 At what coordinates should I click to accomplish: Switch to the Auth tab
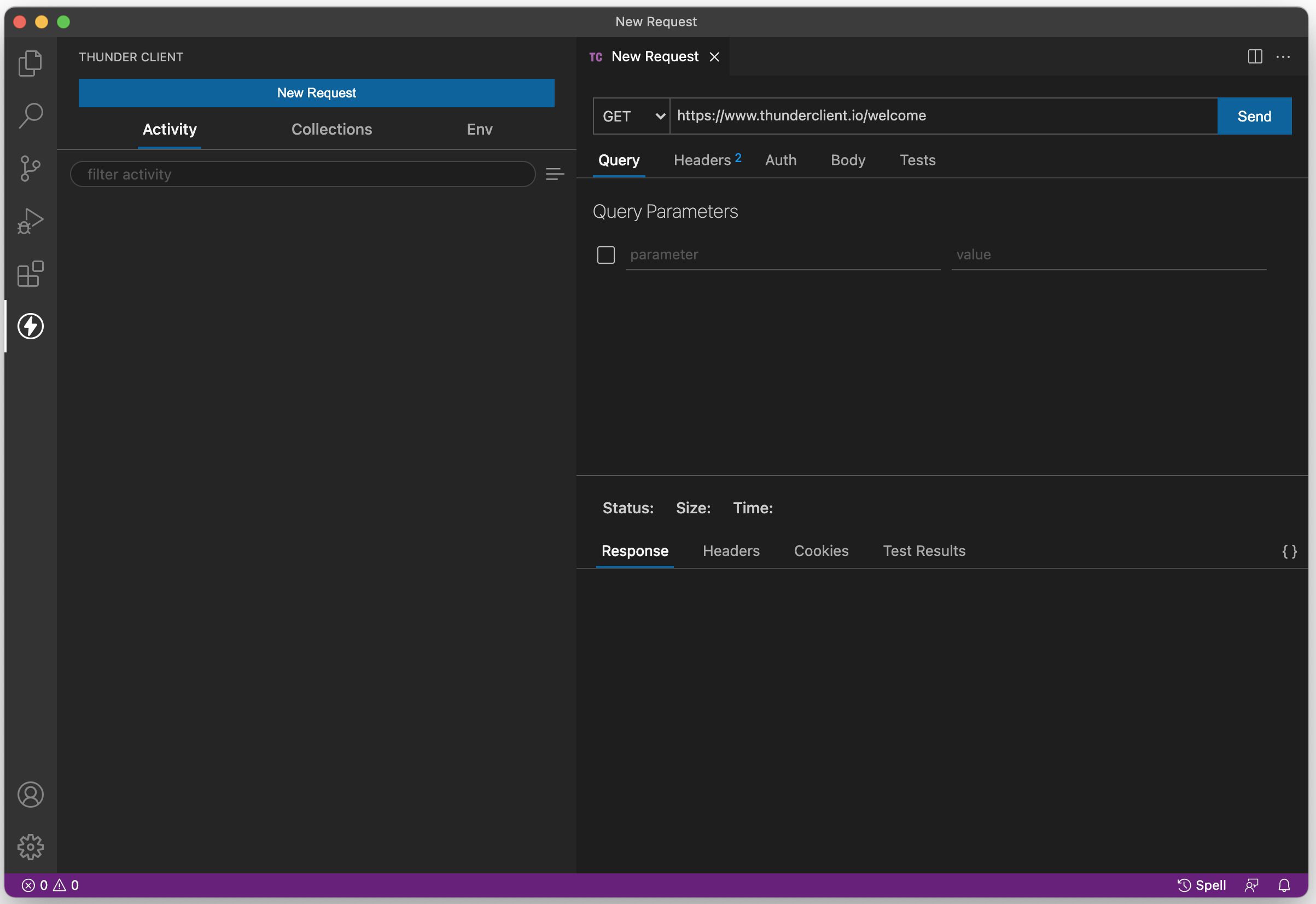[781, 160]
